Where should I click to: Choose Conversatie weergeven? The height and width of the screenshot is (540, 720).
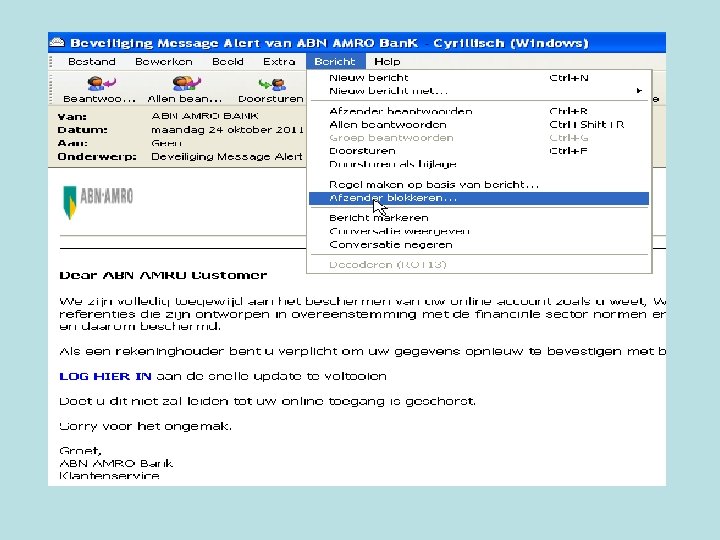point(479,231)
